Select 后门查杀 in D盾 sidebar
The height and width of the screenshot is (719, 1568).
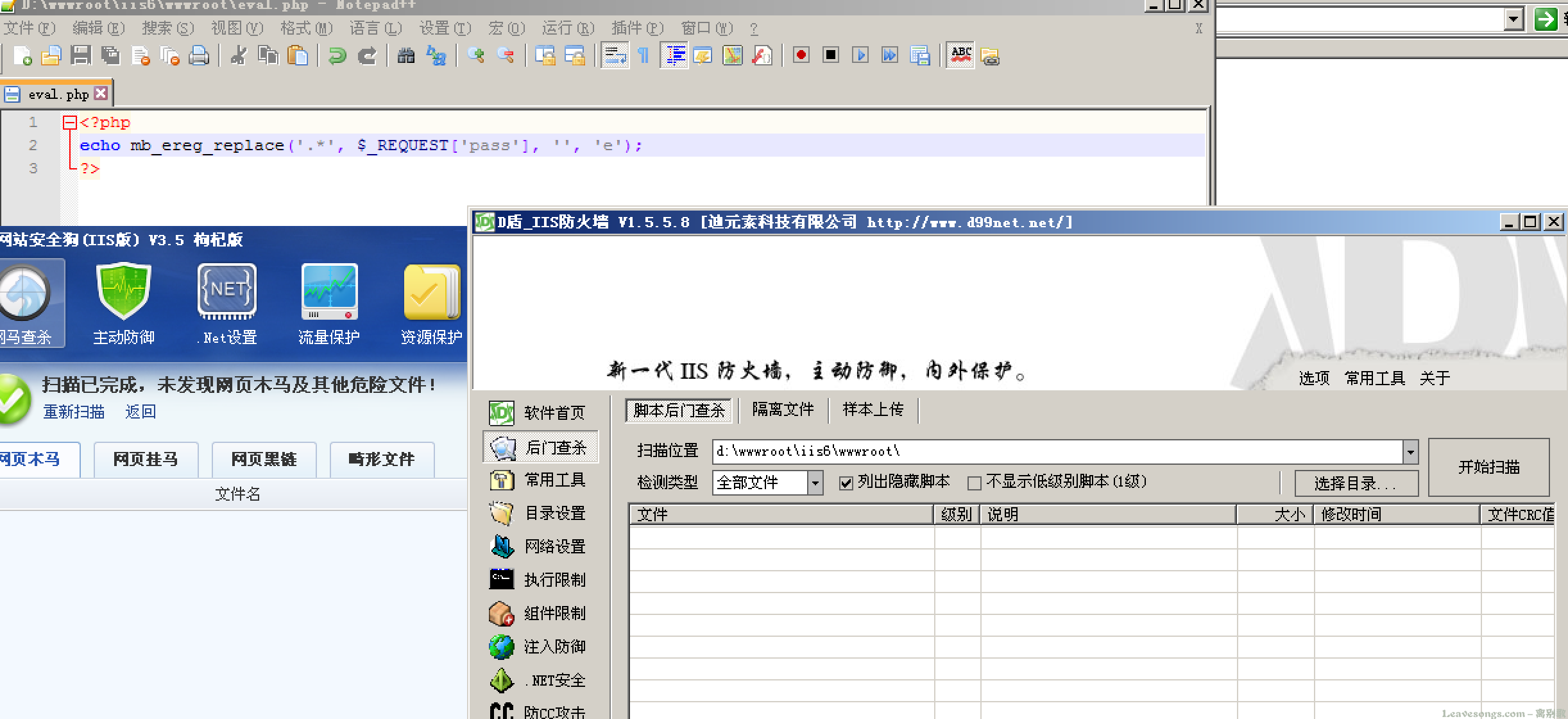(540, 447)
